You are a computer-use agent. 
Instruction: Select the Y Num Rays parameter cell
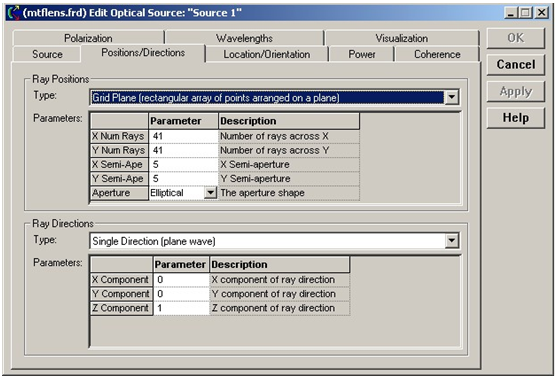(183, 150)
